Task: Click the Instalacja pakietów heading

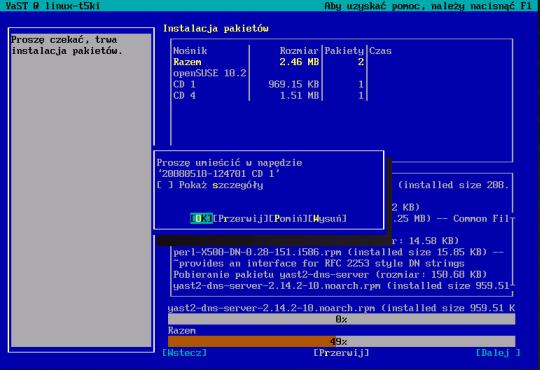Action: point(216,29)
